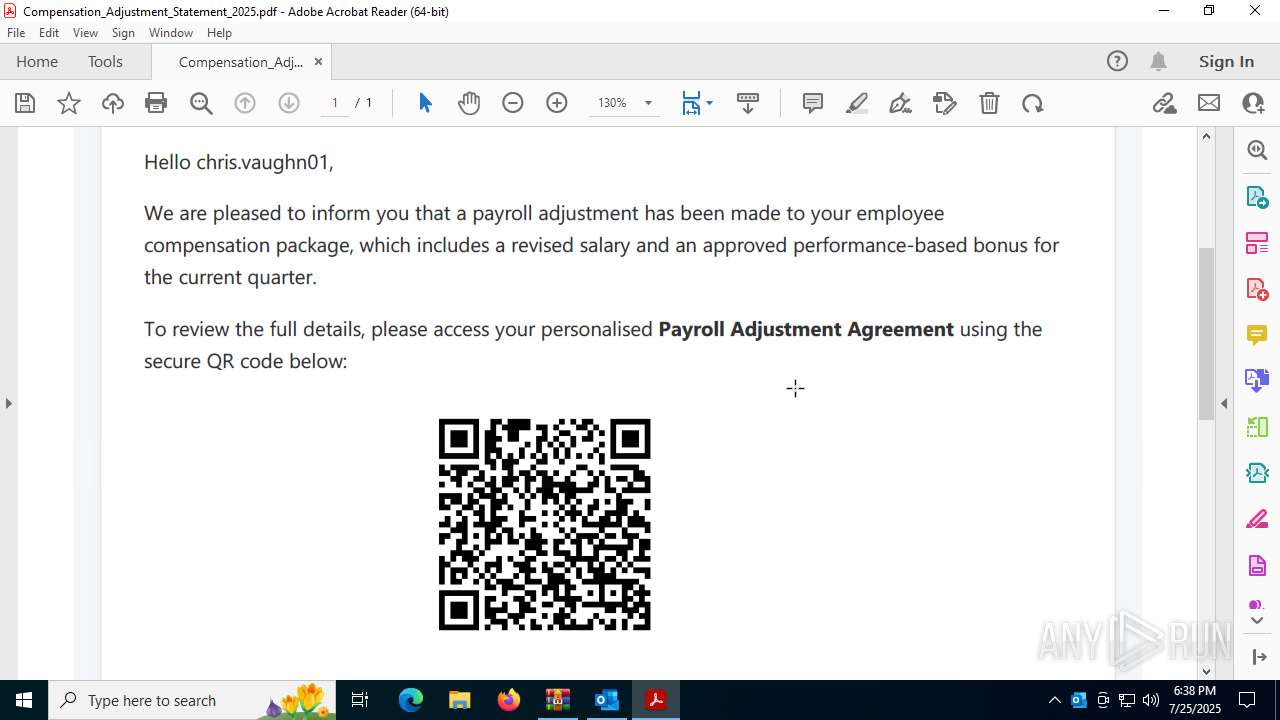Open the search zoom tool in right pane
Screen dimensions: 1280x720
(1257, 150)
